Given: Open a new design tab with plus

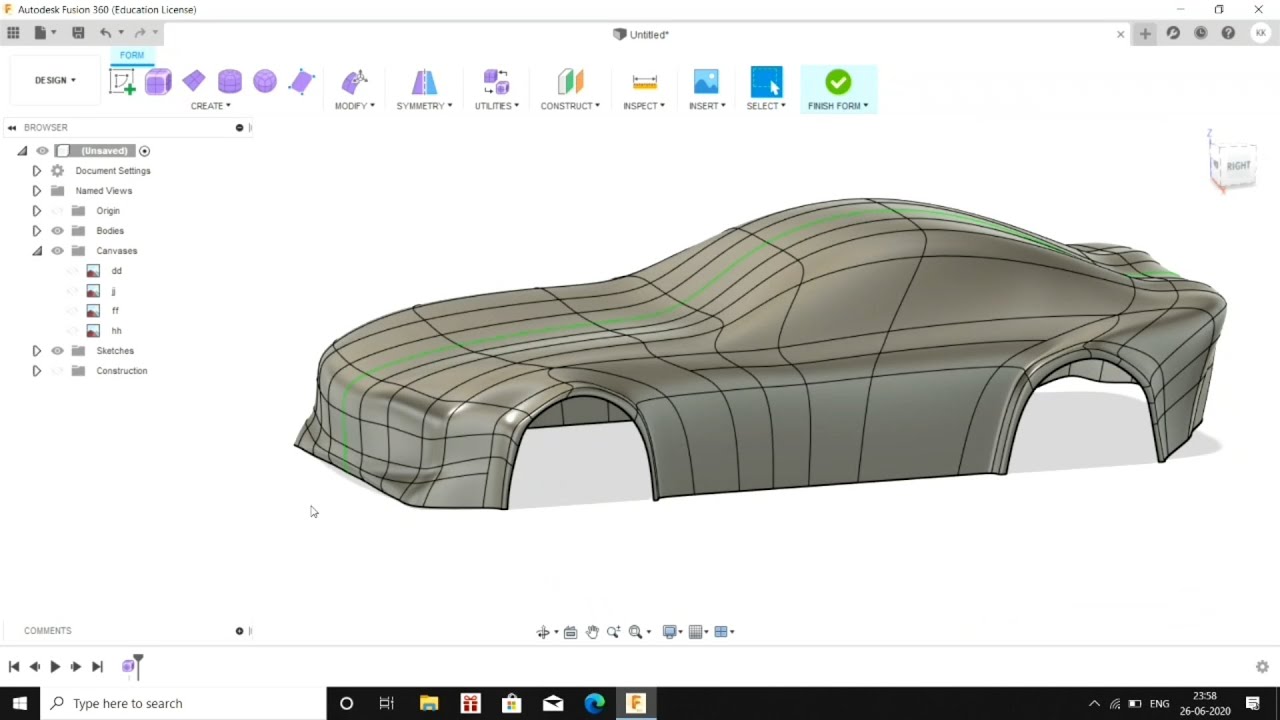Looking at the screenshot, I should tap(1145, 33).
